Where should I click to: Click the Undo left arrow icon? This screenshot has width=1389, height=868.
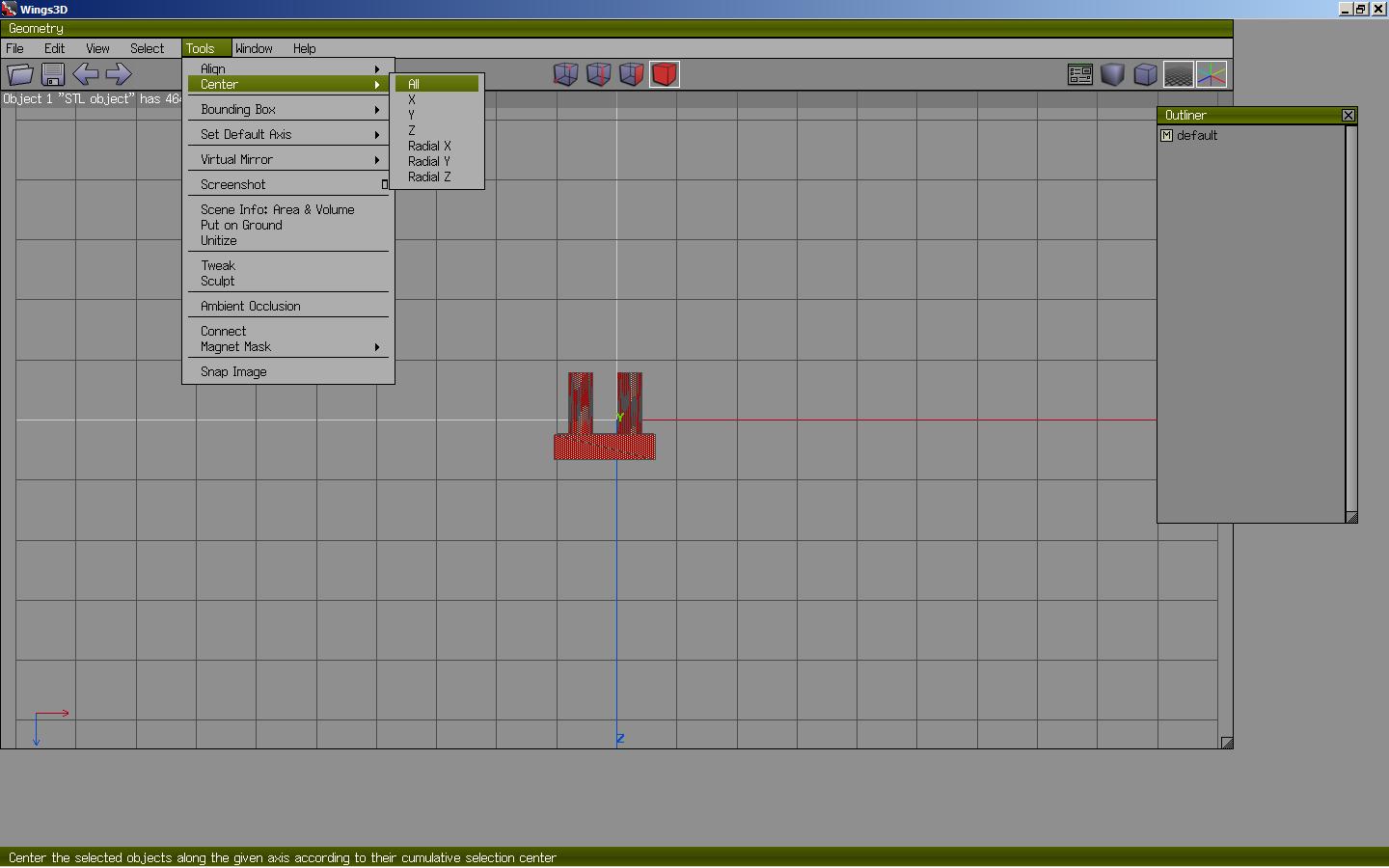point(86,74)
